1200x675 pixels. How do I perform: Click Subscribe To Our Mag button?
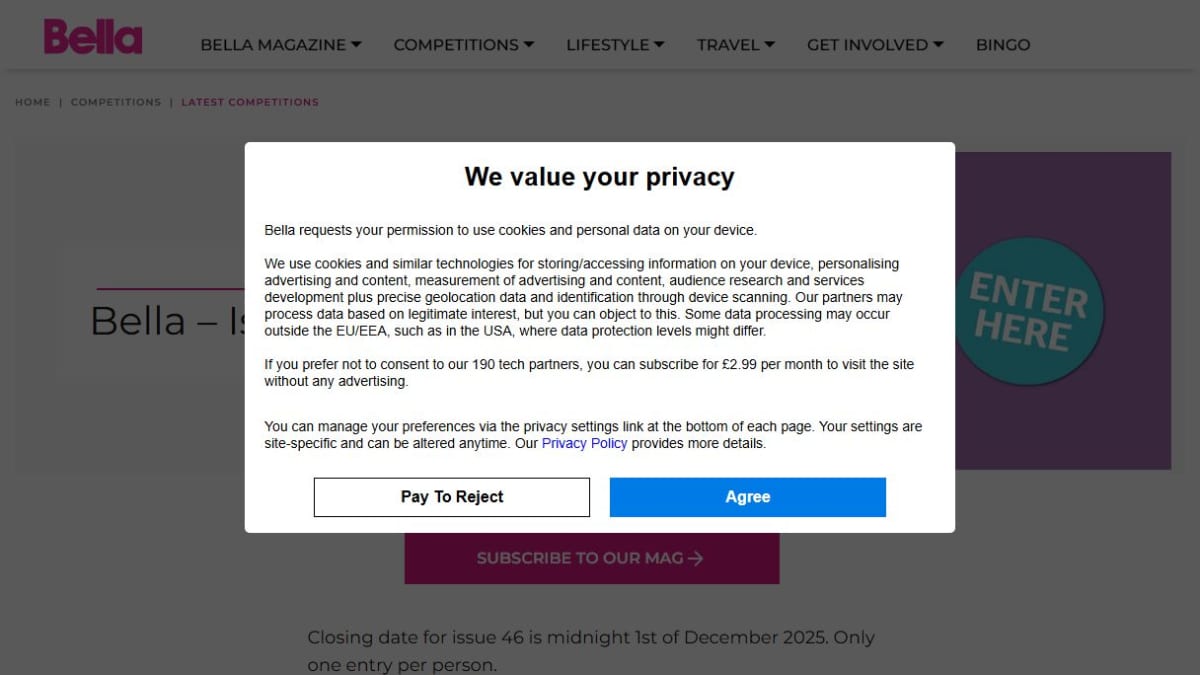pos(592,558)
